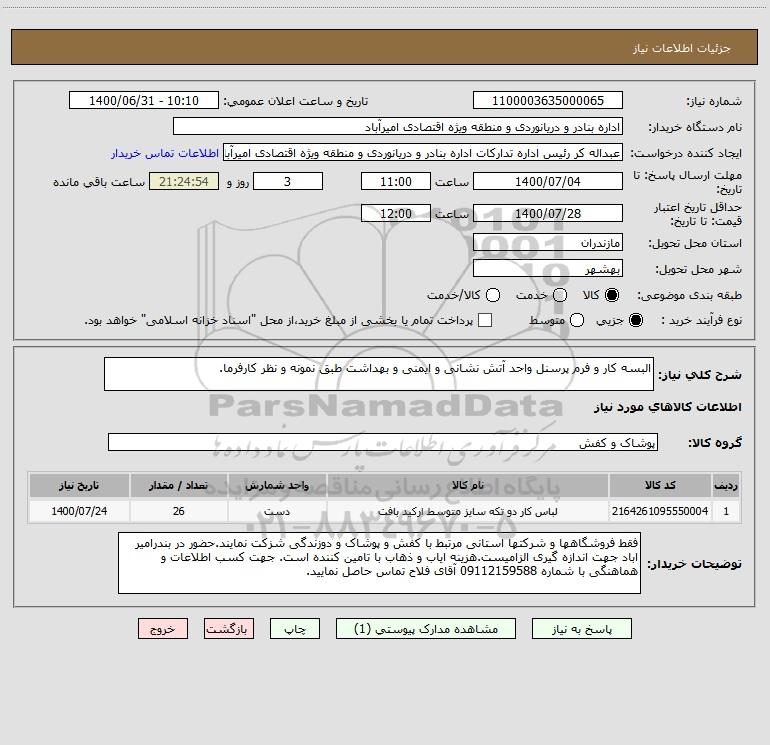Click product code cell 2164261095550004
The width and height of the screenshot is (770, 745).
(660, 511)
